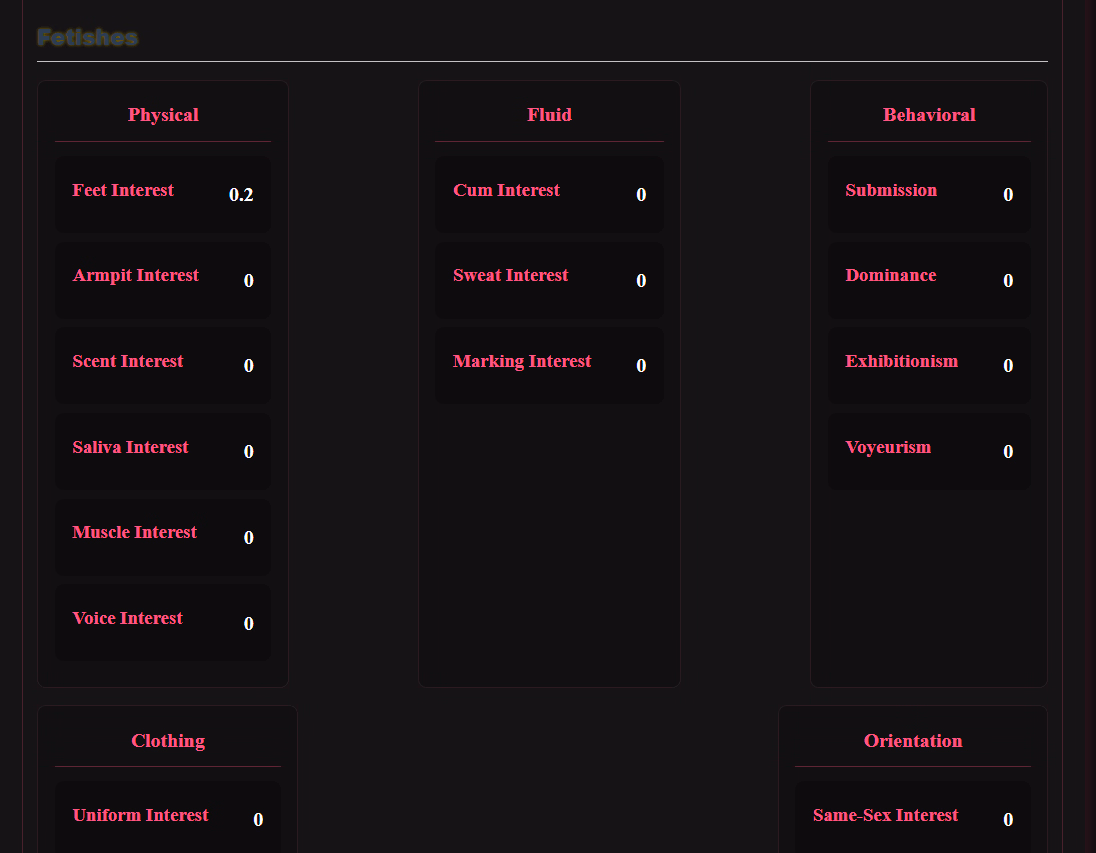Select the Same-Sex Interest row
1096x853 pixels.
pyautogui.click(x=912, y=818)
